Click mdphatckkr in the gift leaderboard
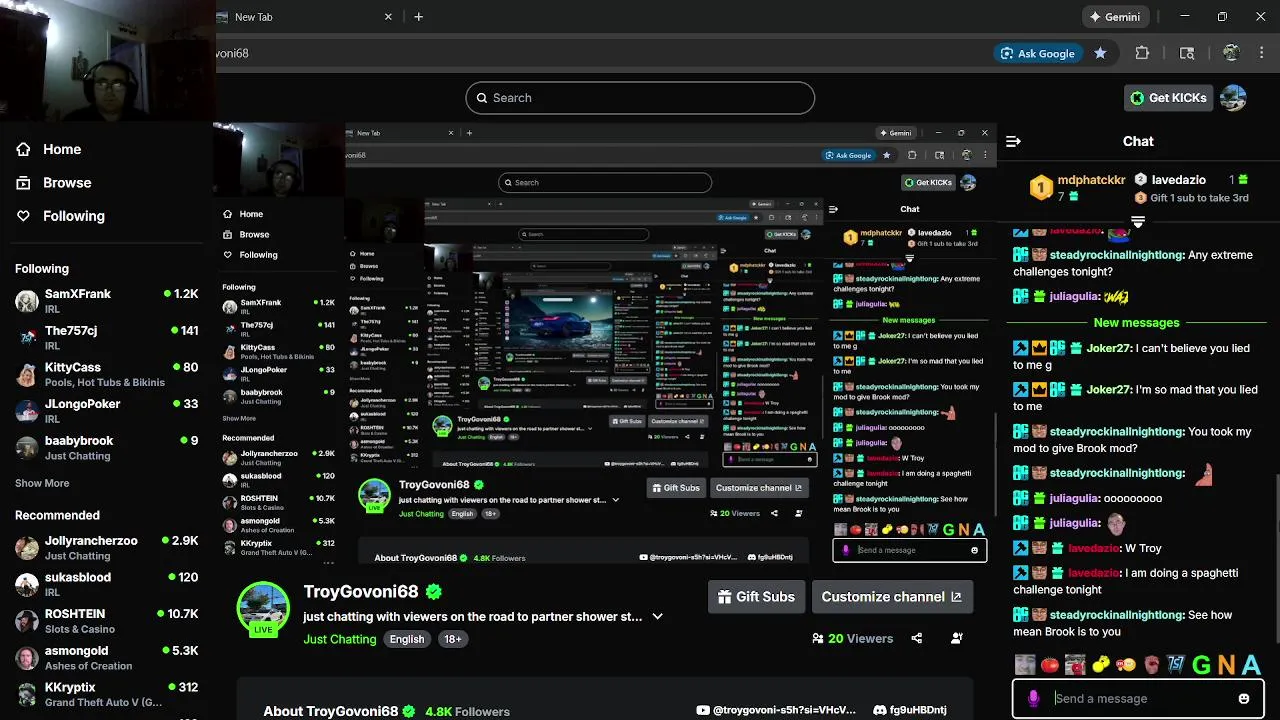Viewport: 1280px width, 720px height. [x=1091, y=180]
